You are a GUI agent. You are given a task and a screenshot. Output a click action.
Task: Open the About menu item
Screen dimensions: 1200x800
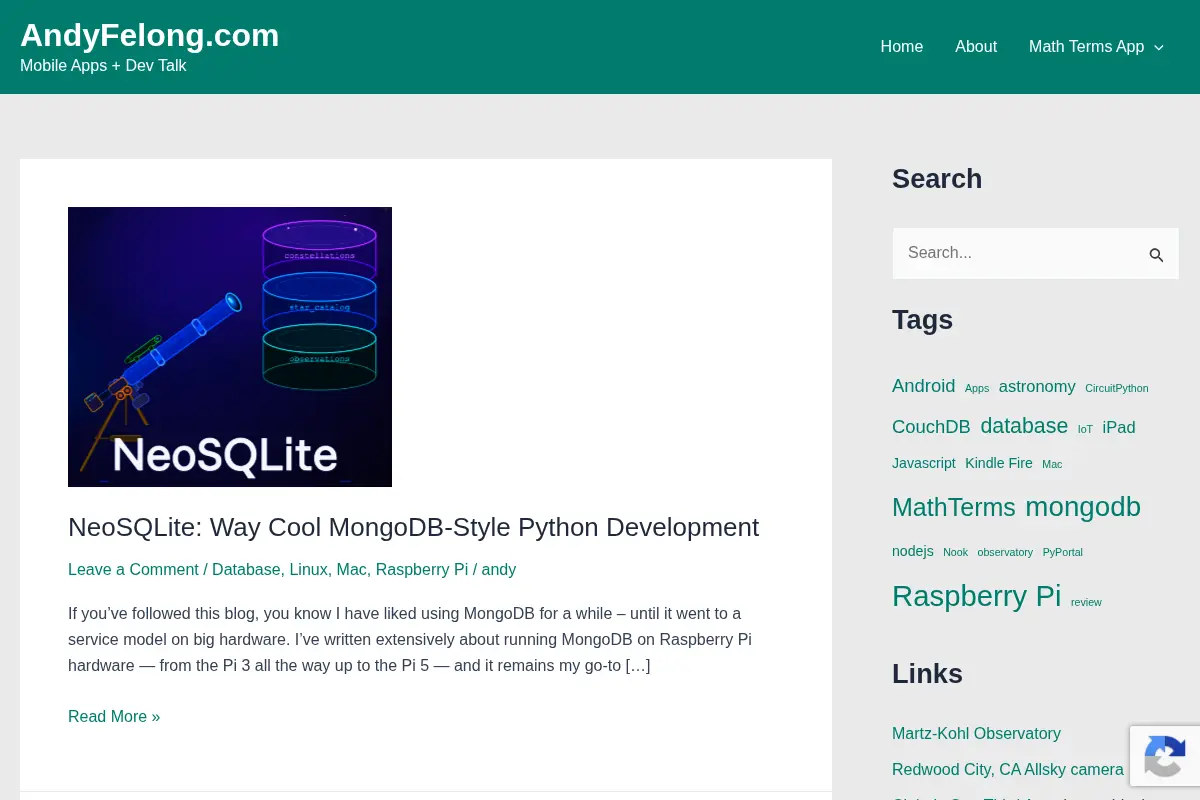976,47
